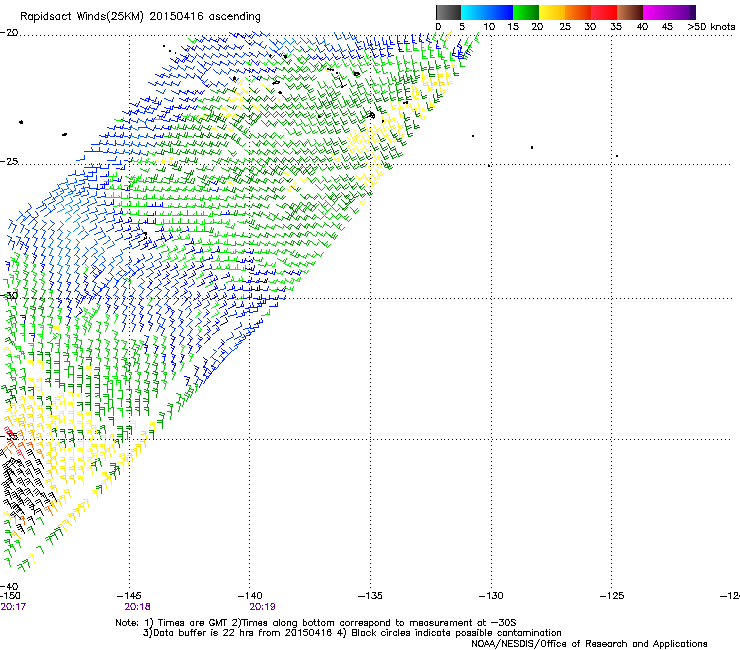Click the "-135" longitude axis label
Screen dimensions: 740x650
[370, 596]
